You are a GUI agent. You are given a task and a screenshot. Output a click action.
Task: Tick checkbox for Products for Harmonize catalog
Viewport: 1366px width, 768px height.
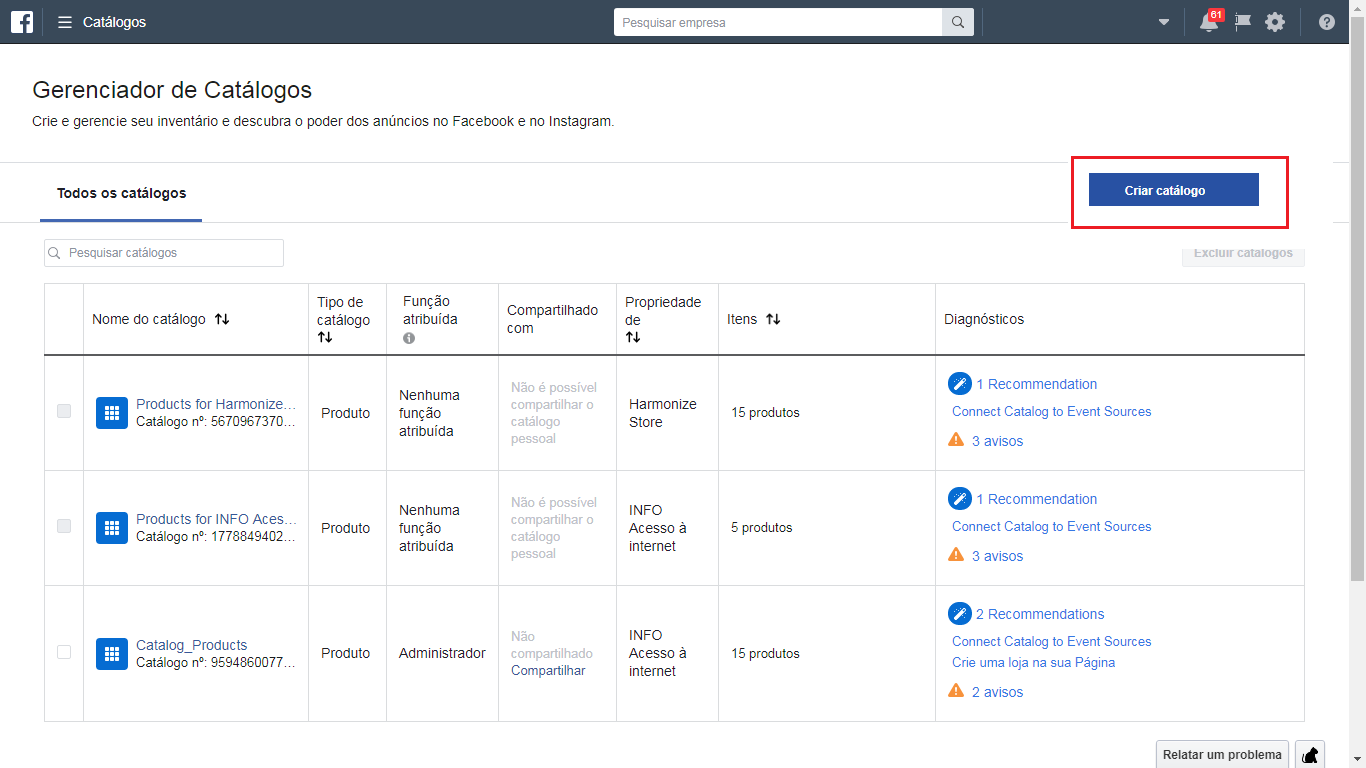click(64, 411)
